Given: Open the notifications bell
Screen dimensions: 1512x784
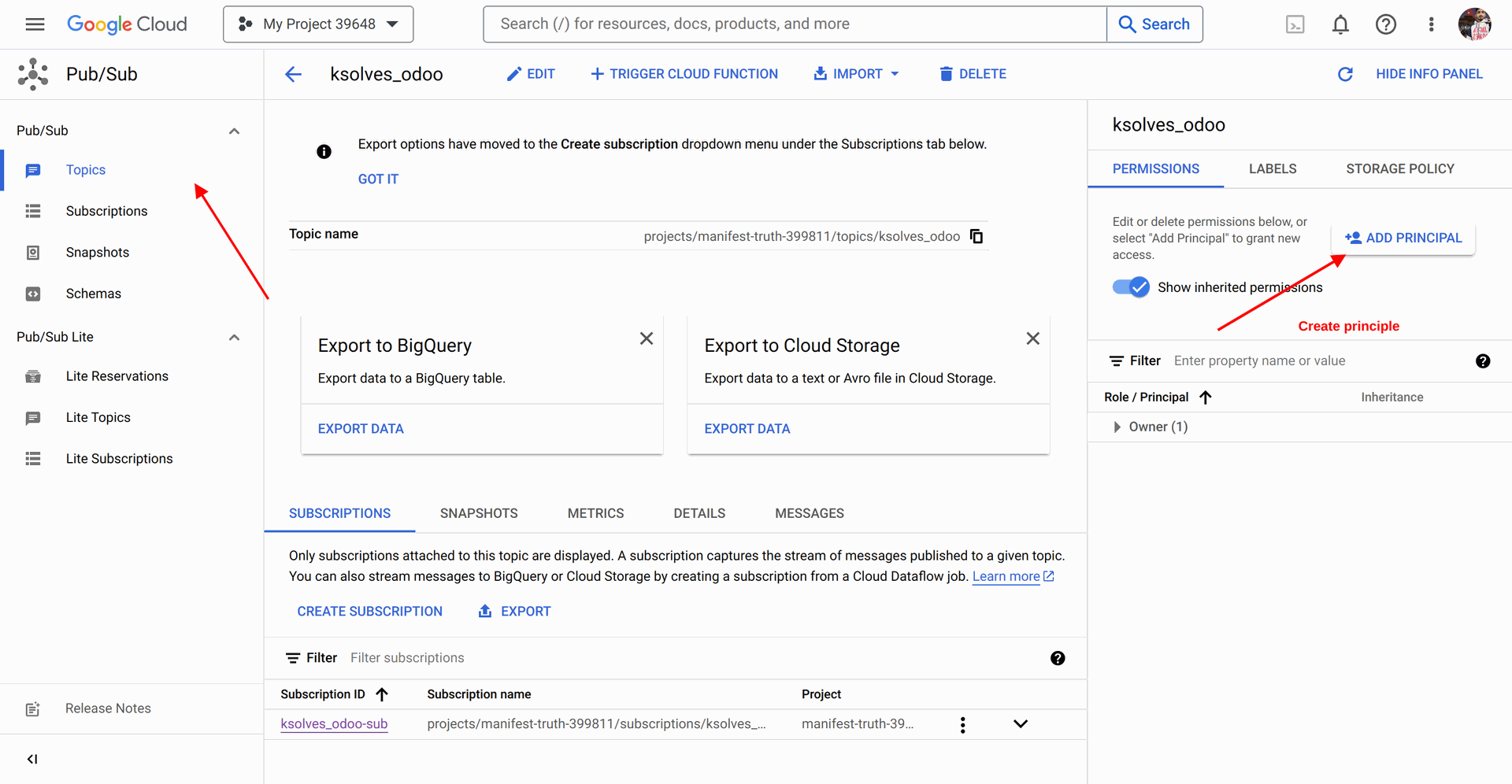Looking at the screenshot, I should pyautogui.click(x=1340, y=24).
